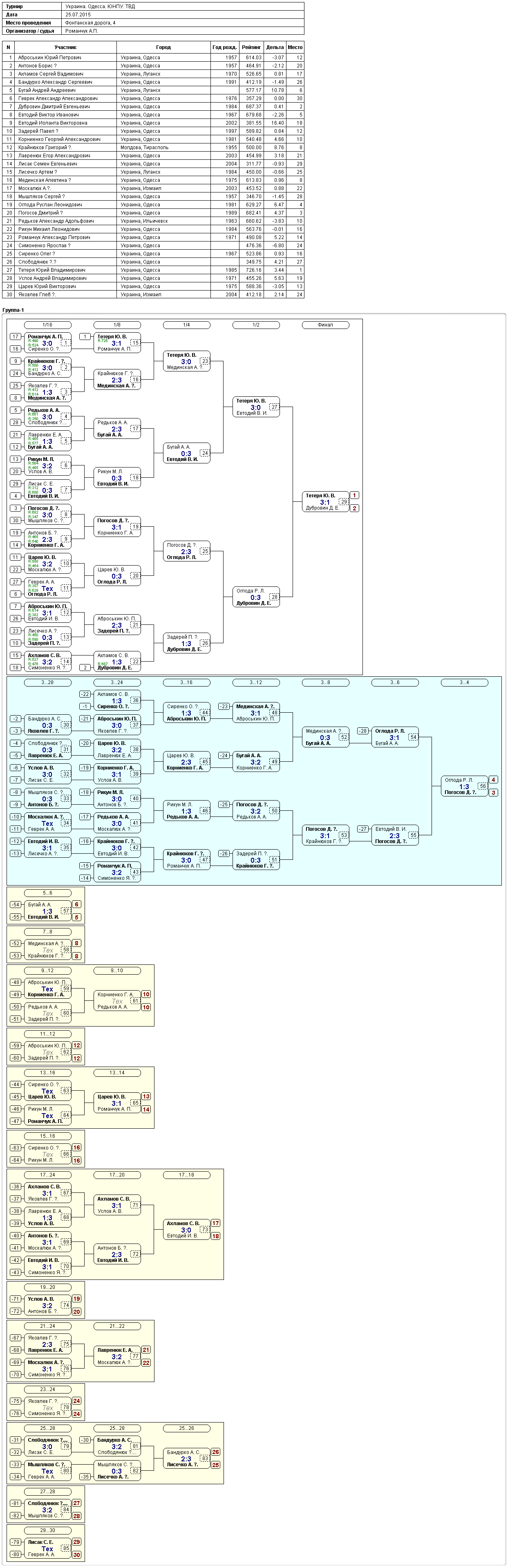Select venue 'Фонтанская дорога, 4'
Image resolution: width=510 pixels, height=1568 pixels.
click(91, 22)
